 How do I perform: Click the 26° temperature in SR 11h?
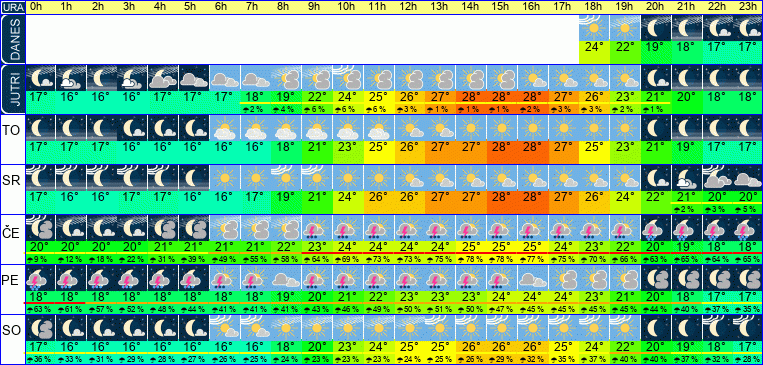click(379, 196)
